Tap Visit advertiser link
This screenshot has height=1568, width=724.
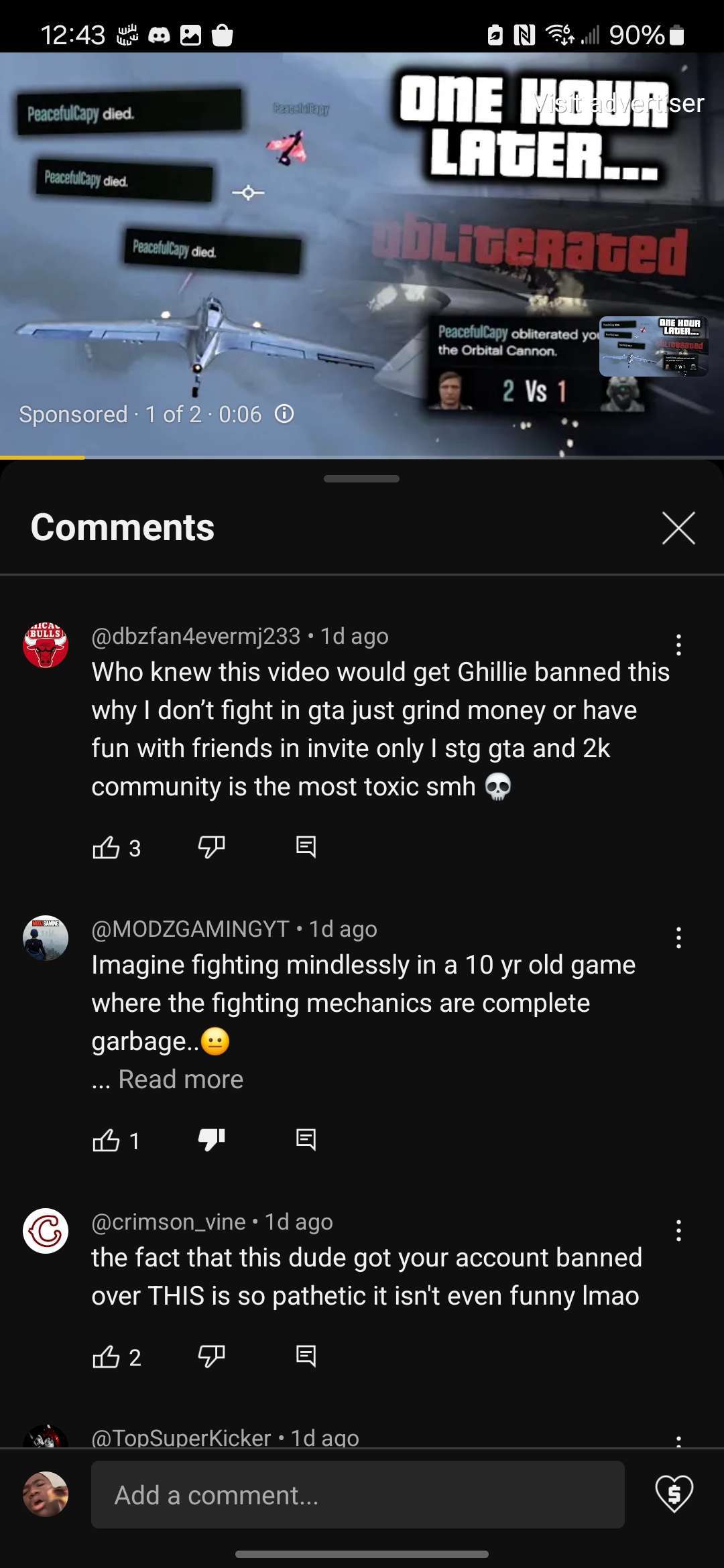pos(619,103)
